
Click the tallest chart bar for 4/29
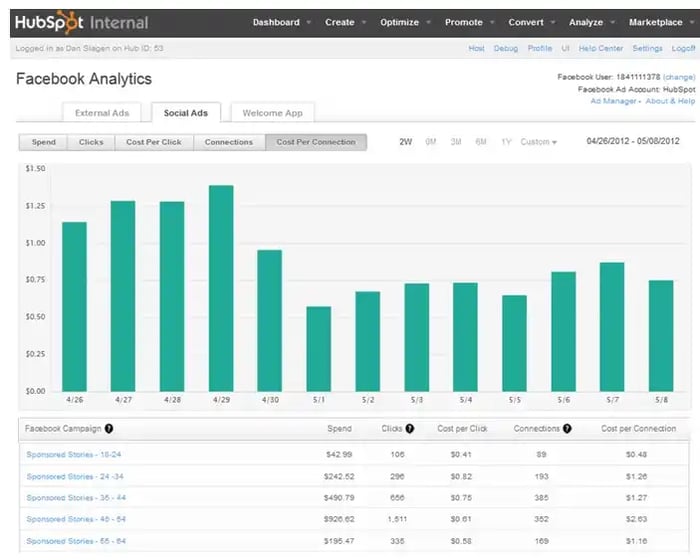(221, 288)
